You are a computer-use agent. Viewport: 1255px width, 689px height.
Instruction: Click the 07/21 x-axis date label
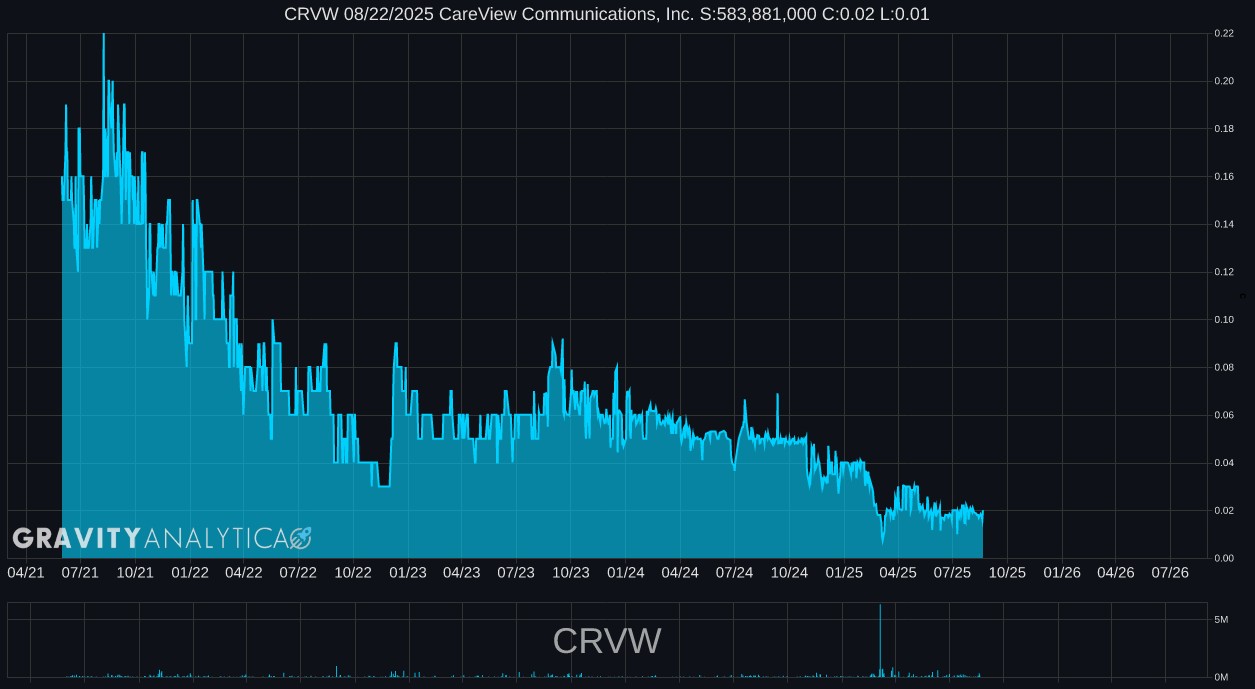[x=81, y=573]
